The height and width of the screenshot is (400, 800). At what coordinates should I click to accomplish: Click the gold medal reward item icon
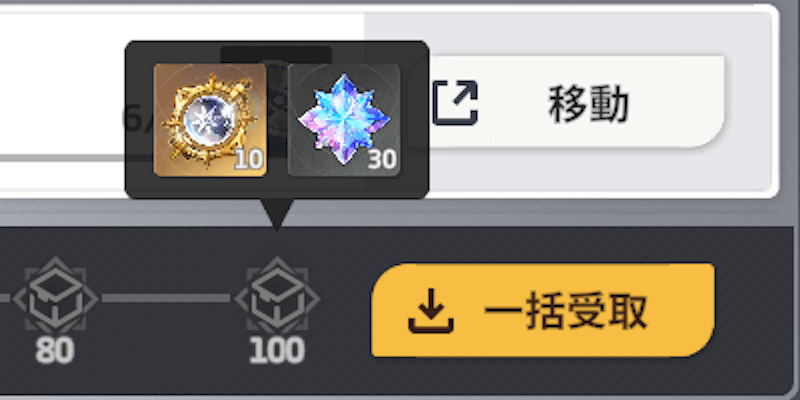pos(210,120)
